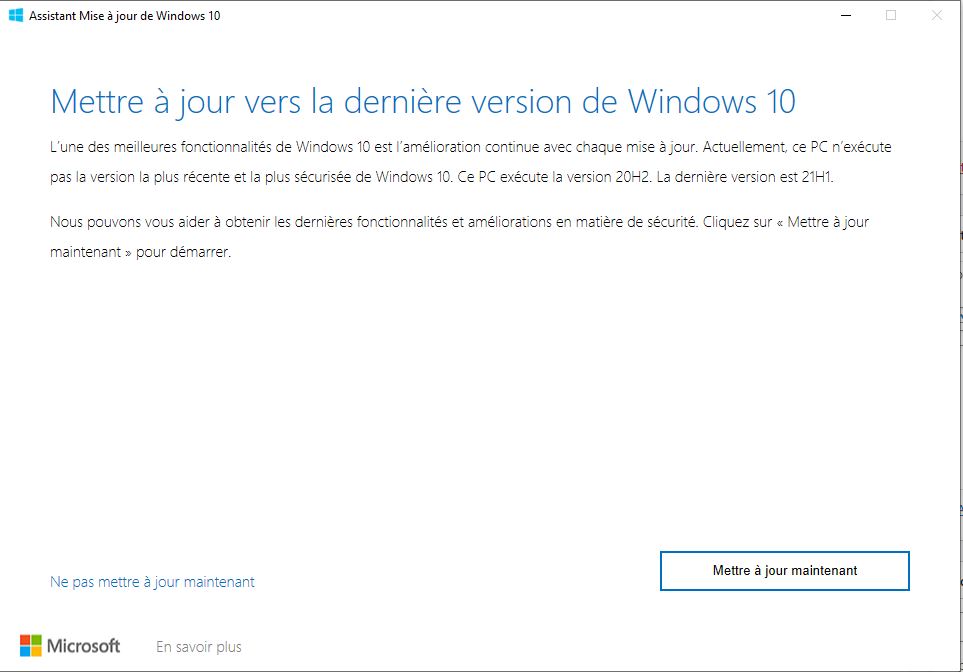The width and height of the screenshot is (963, 672).
Task: Open the "En savoir plus" link
Action: 198,647
